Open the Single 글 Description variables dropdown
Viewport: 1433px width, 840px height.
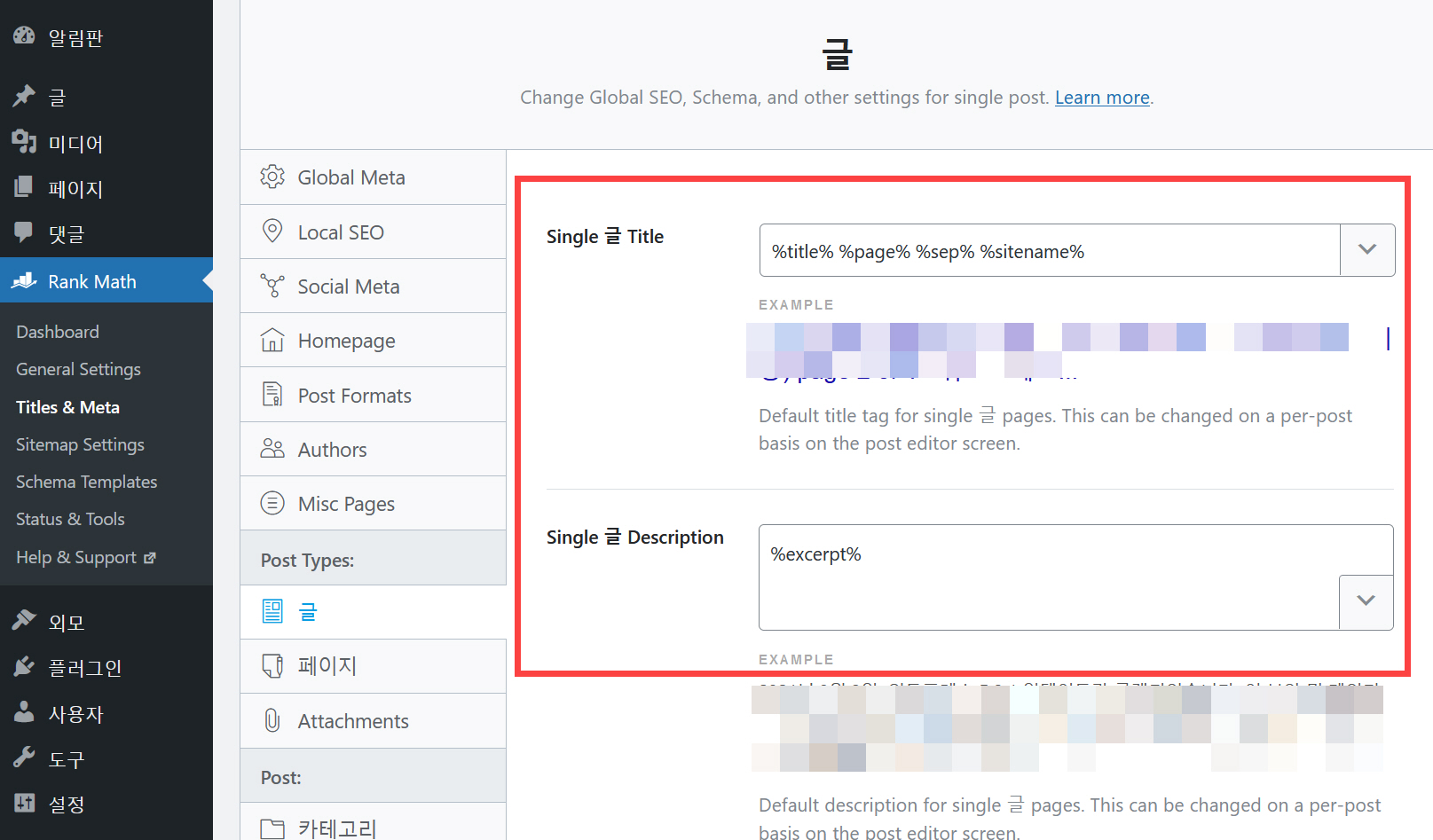pyautogui.click(x=1366, y=601)
